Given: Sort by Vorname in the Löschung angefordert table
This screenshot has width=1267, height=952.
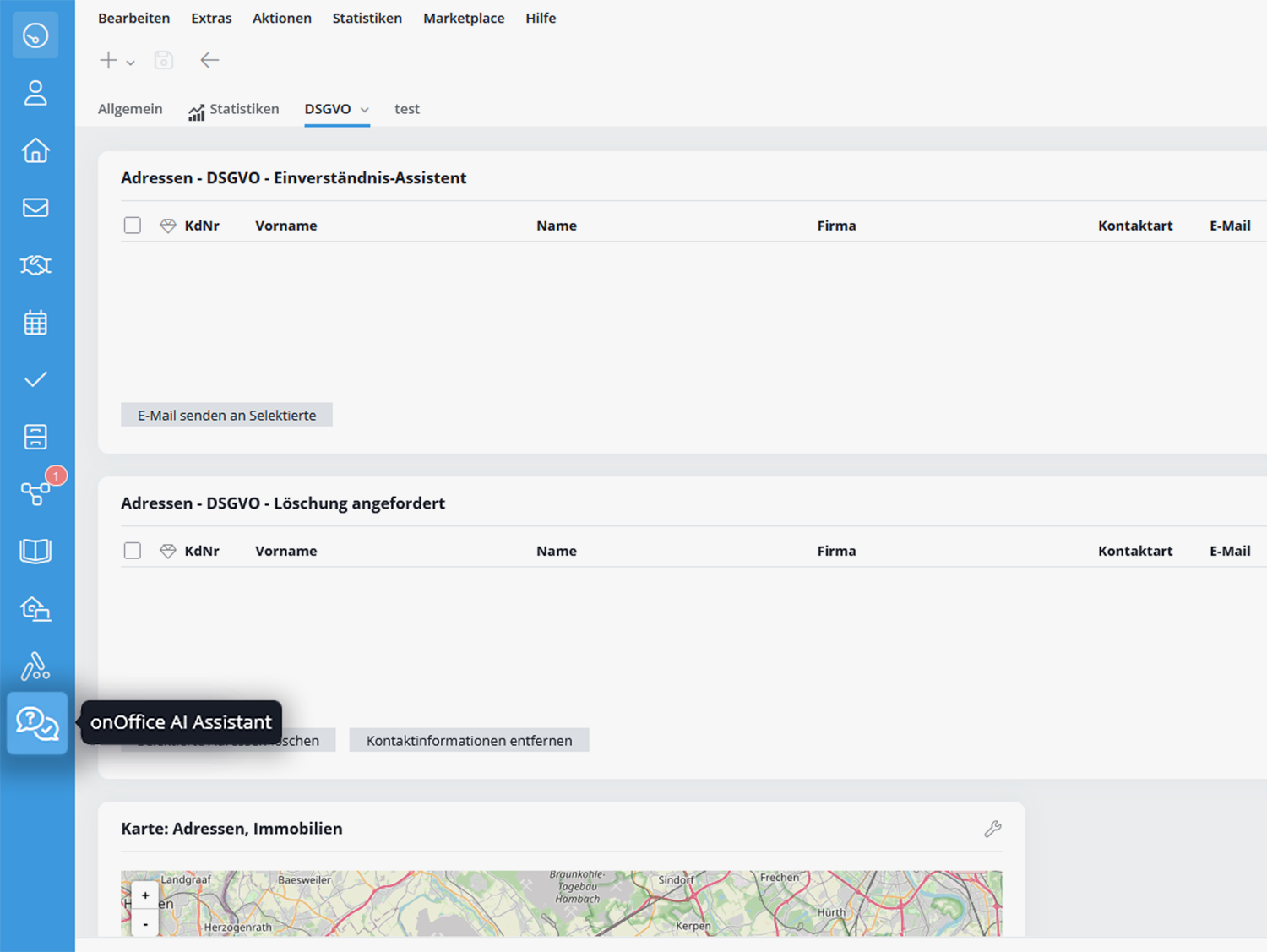Looking at the screenshot, I should [286, 551].
